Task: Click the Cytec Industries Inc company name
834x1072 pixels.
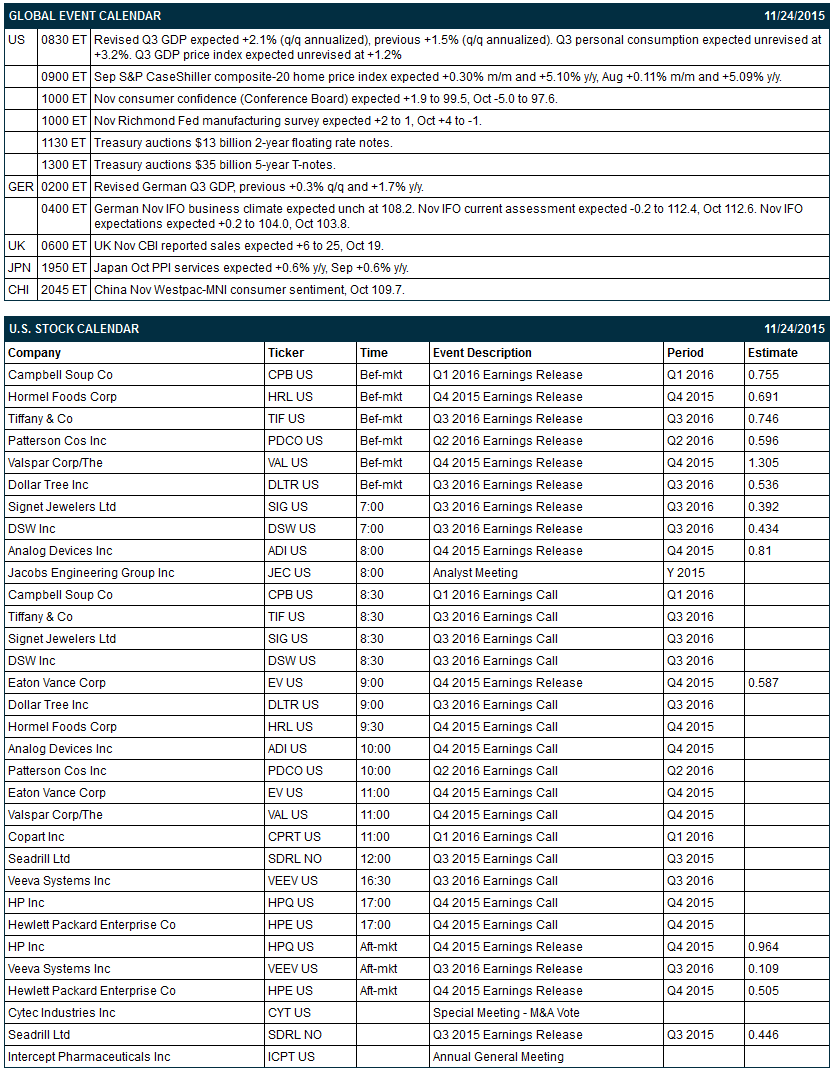Action: coord(62,1013)
